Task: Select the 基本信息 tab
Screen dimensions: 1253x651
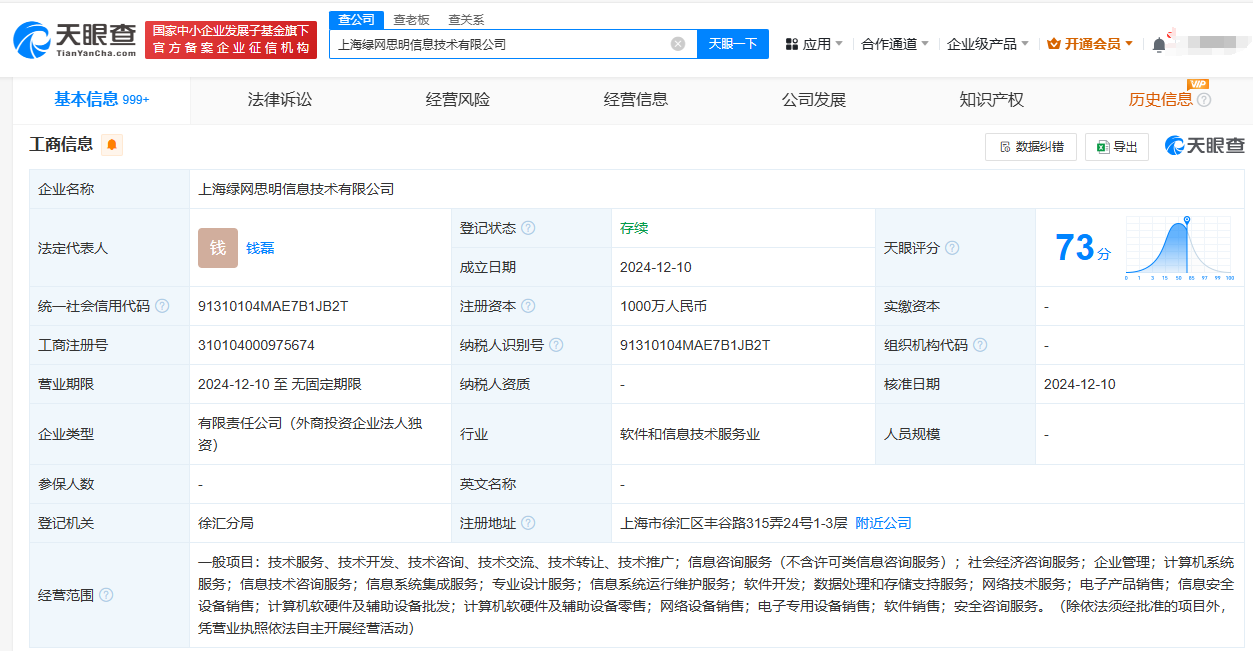Action: click(x=101, y=100)
